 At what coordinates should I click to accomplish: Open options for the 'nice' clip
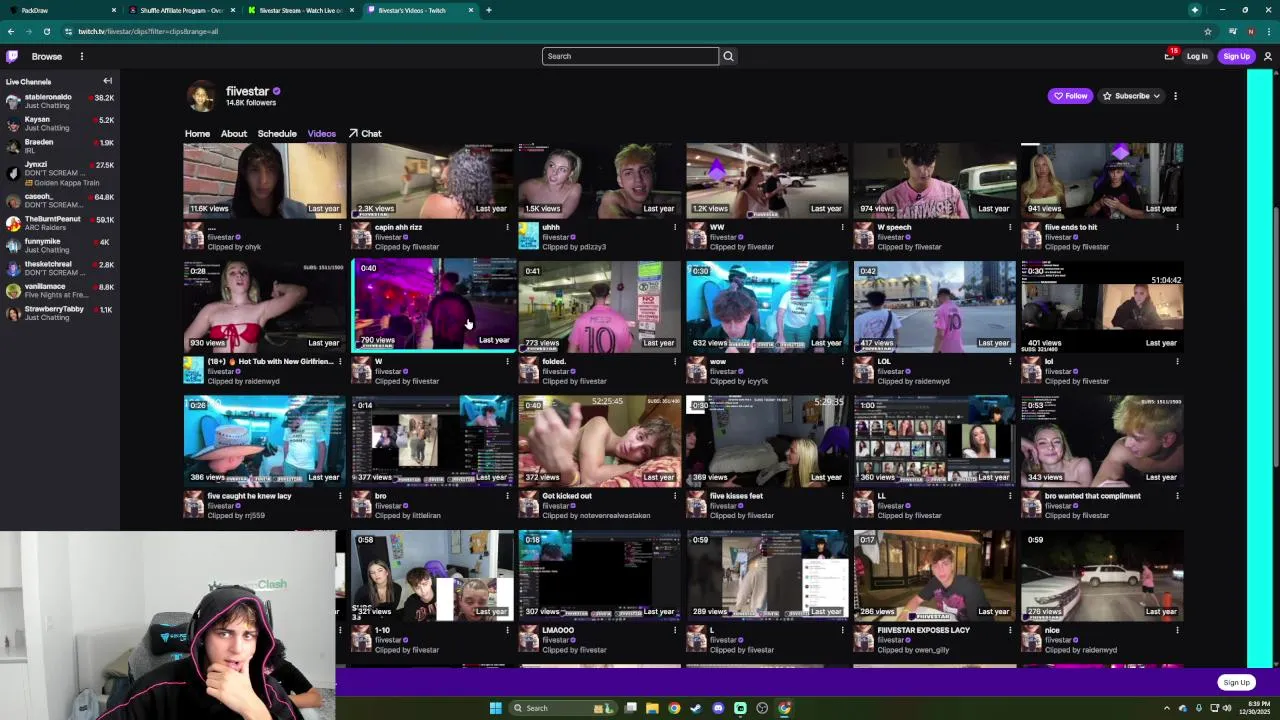1177,630
